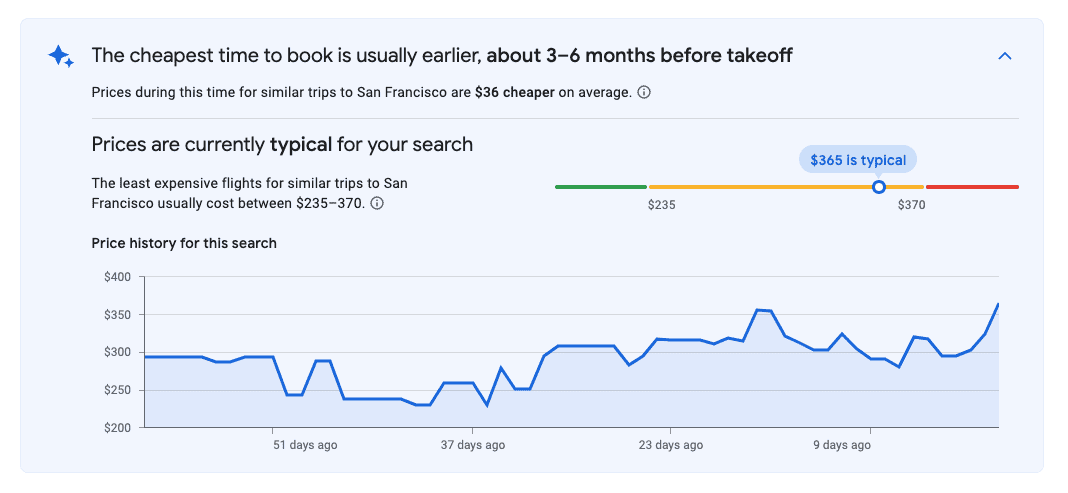1068x493 pixels.
Task: Click the "9 days ago" axis label
Action: point(841,445)
